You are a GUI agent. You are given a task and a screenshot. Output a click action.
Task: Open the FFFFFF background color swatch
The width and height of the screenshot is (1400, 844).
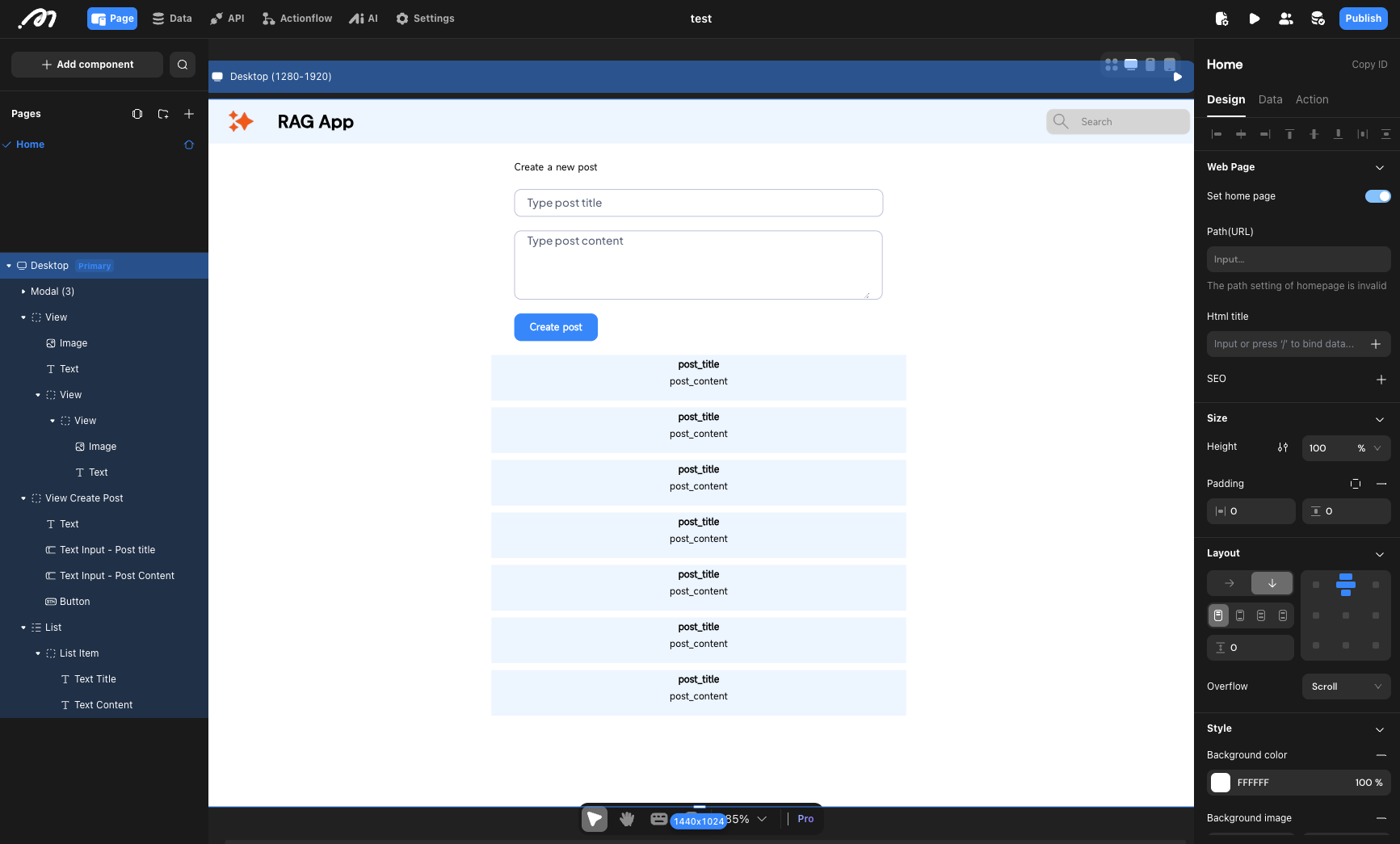[1221, 783]
